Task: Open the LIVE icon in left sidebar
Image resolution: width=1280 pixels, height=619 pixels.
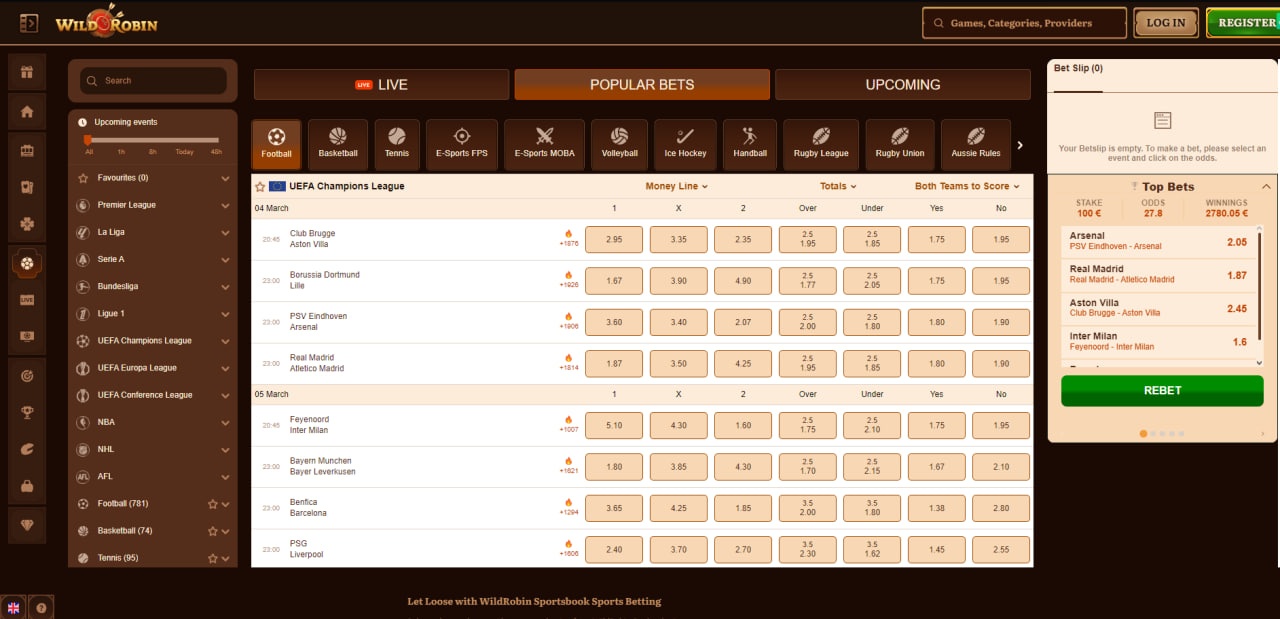Action: coord(27,299)
